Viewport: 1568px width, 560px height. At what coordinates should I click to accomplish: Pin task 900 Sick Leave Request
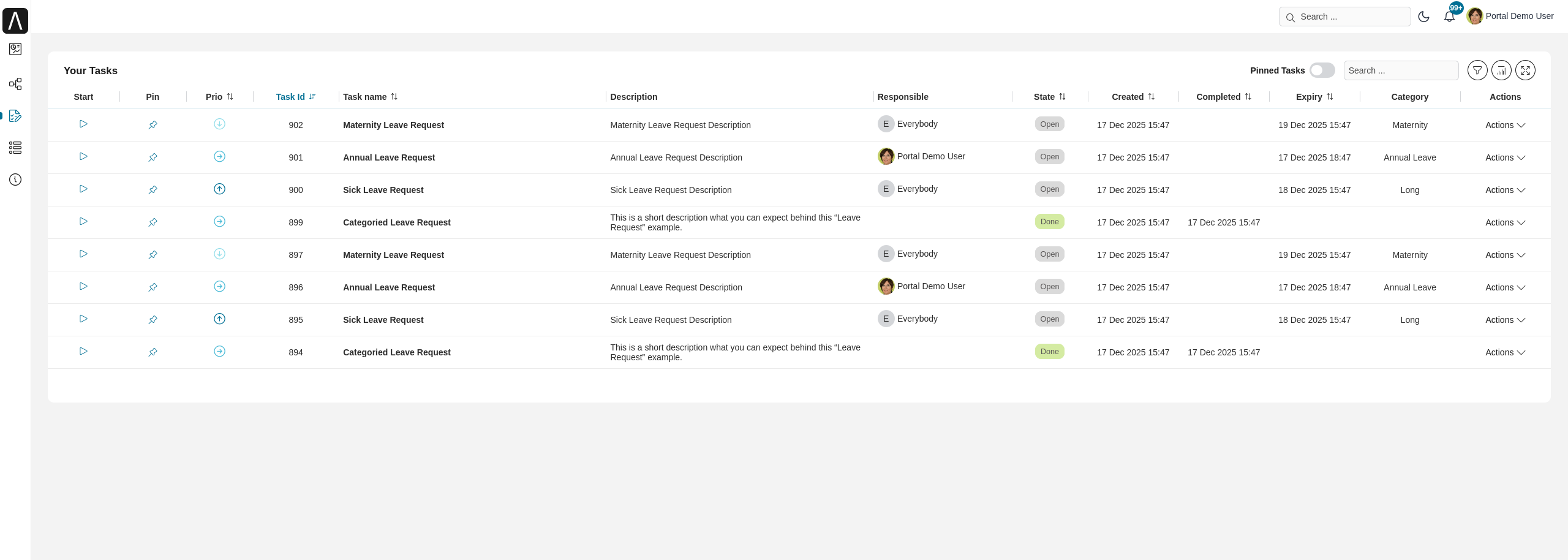153,190
